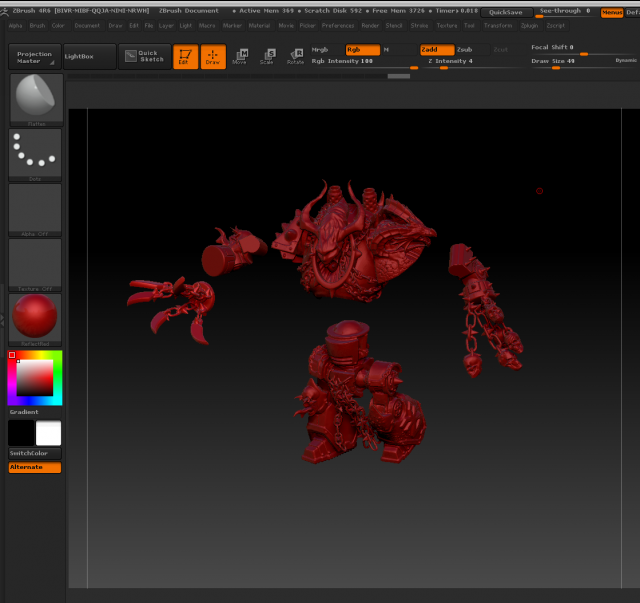Toggle Mrgb paint mode
This screenshot has width=640, height=603.
pos(327,50)
